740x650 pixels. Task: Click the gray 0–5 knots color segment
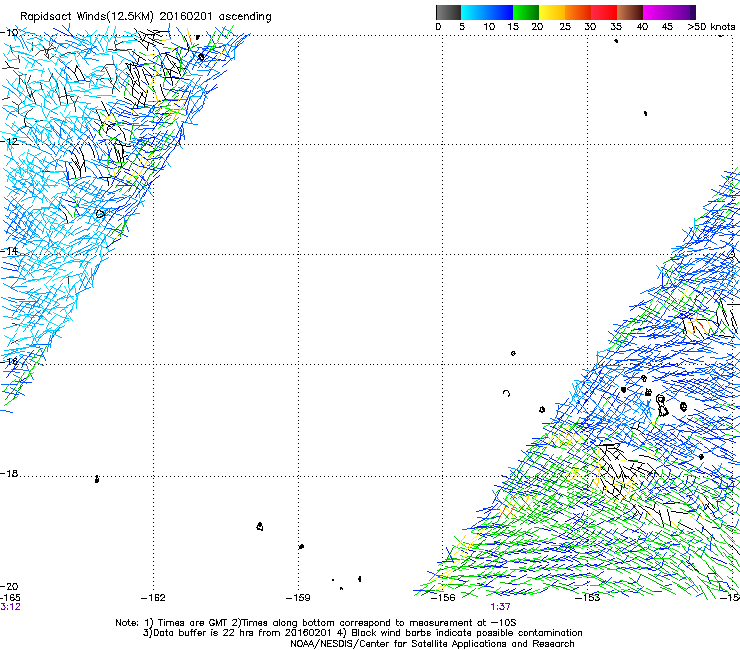click(x=448, y=12)
